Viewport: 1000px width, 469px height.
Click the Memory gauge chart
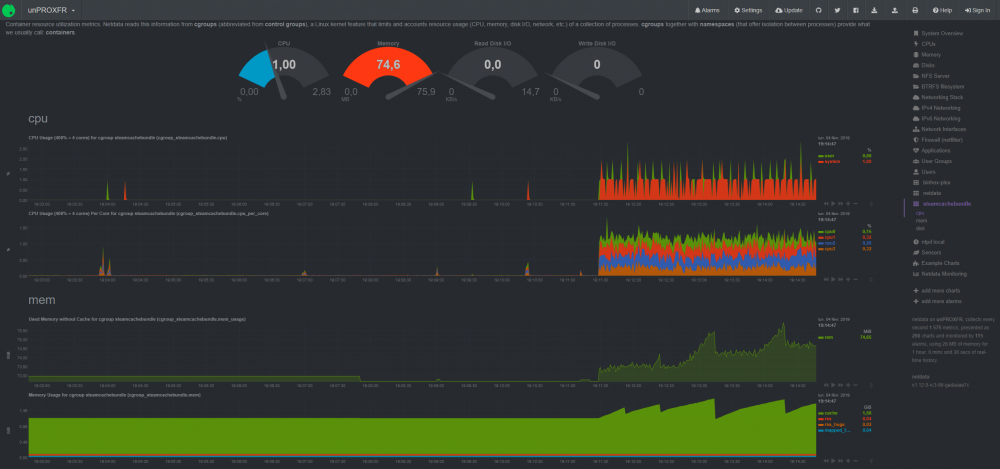click(388, 70)
